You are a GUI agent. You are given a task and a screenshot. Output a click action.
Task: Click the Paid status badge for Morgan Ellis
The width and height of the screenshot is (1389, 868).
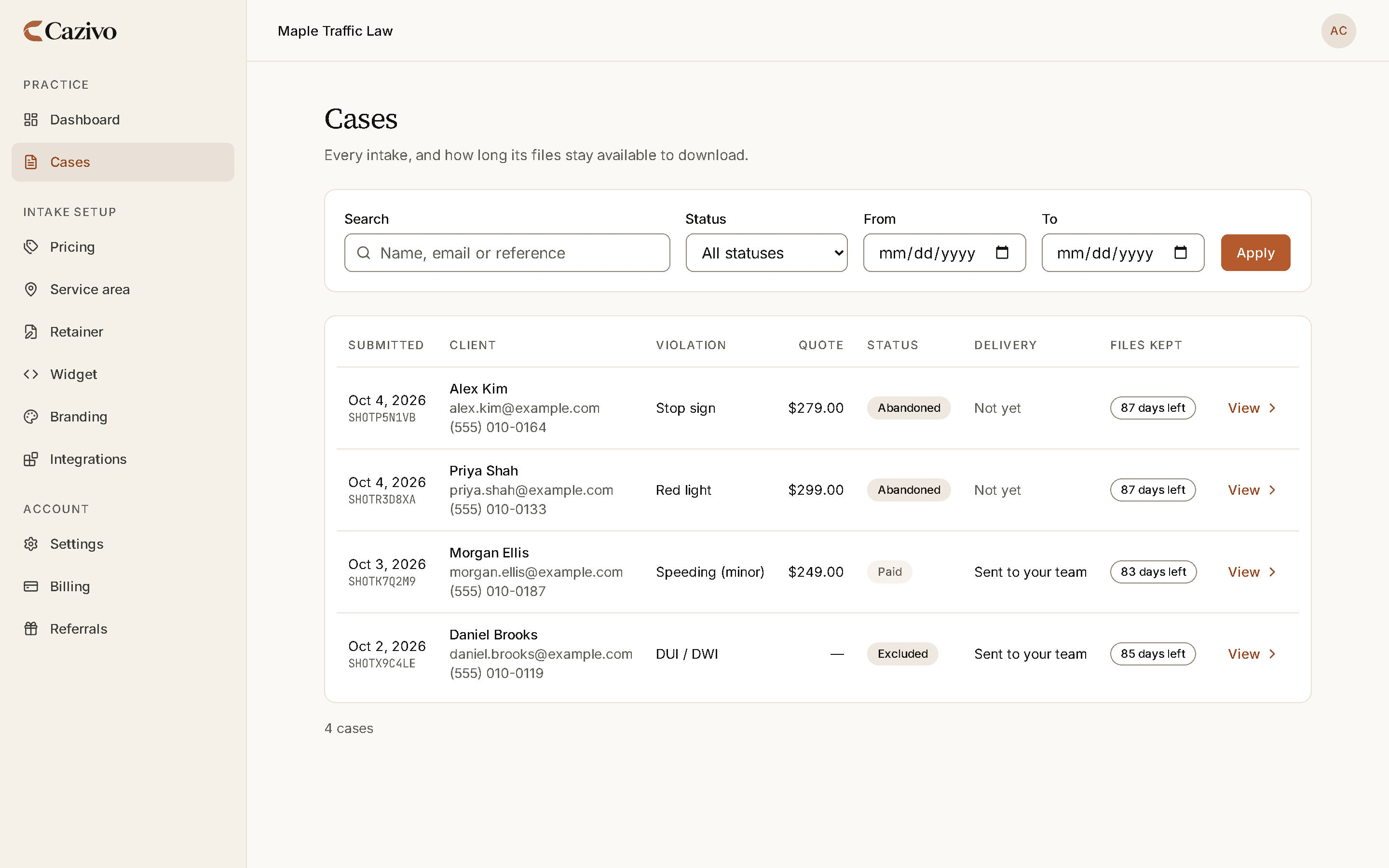tap(889, 572)
